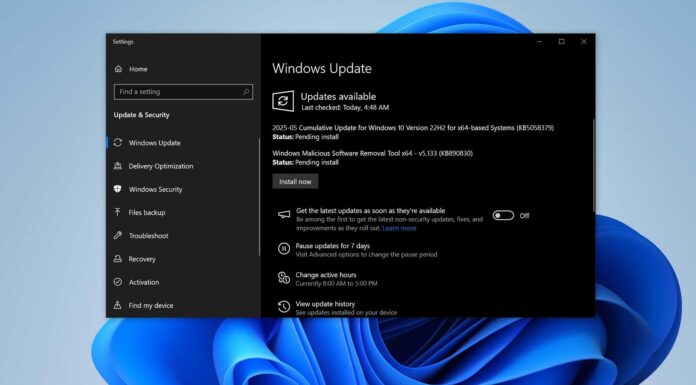Select Pause updates for 7 days

pyautogui.click(x=332, y=246)
